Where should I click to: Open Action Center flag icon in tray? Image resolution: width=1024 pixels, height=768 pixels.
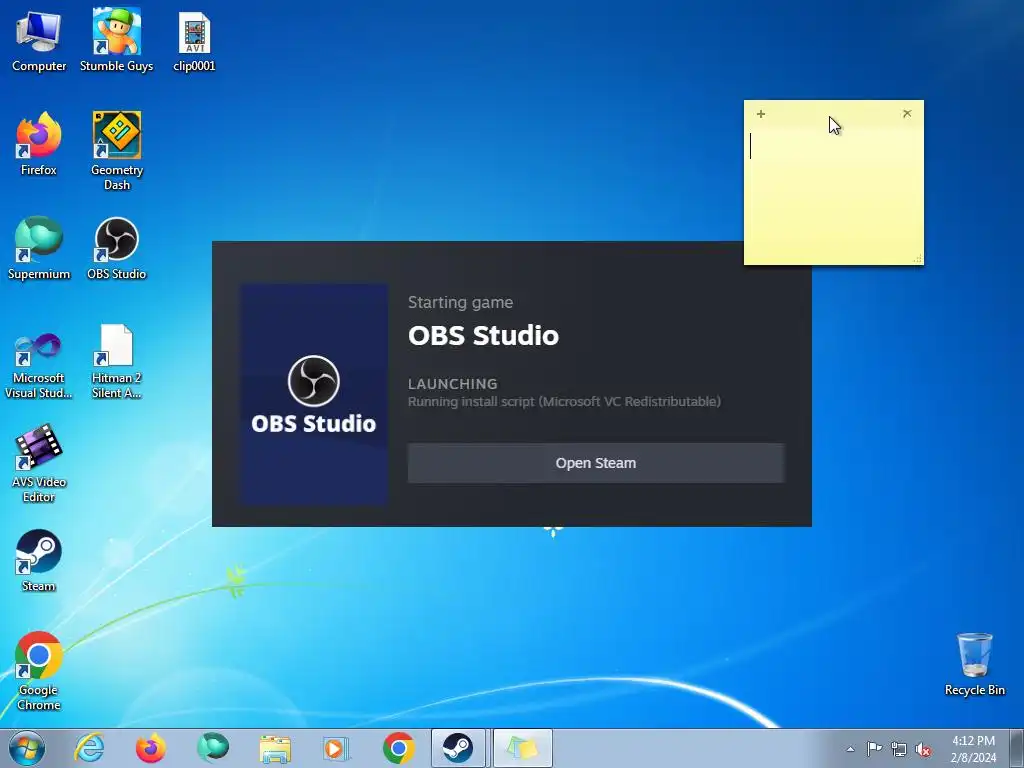[874, 749]
